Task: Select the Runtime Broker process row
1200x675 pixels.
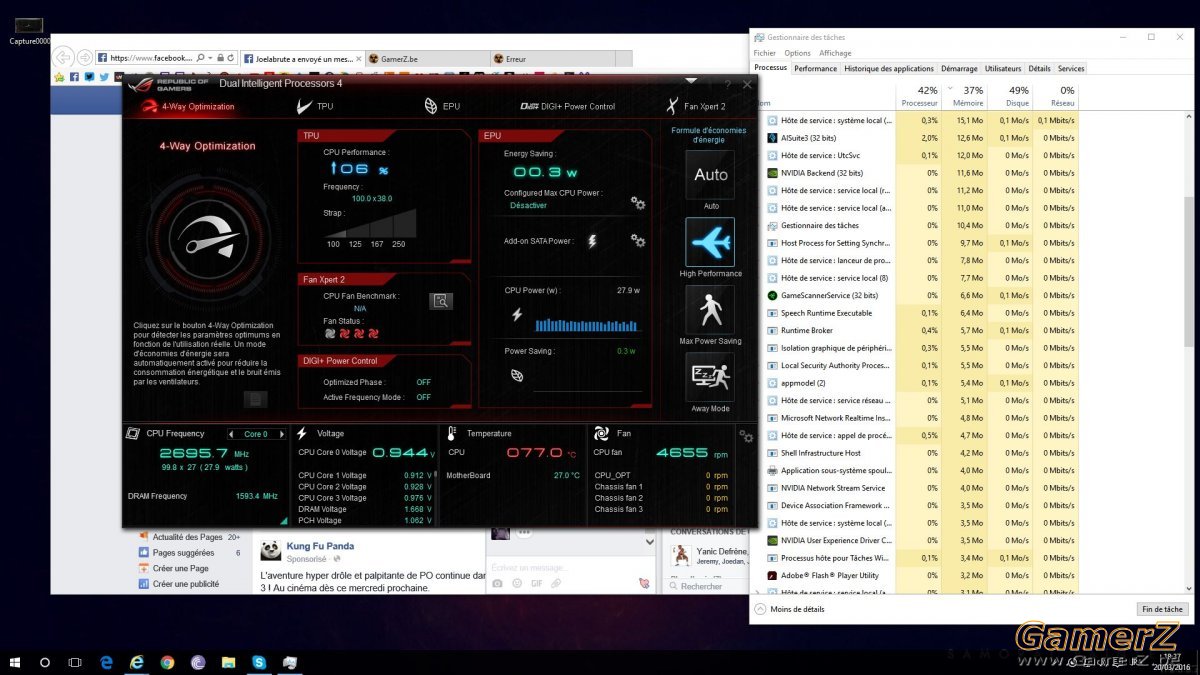Action: coord(921,330)
